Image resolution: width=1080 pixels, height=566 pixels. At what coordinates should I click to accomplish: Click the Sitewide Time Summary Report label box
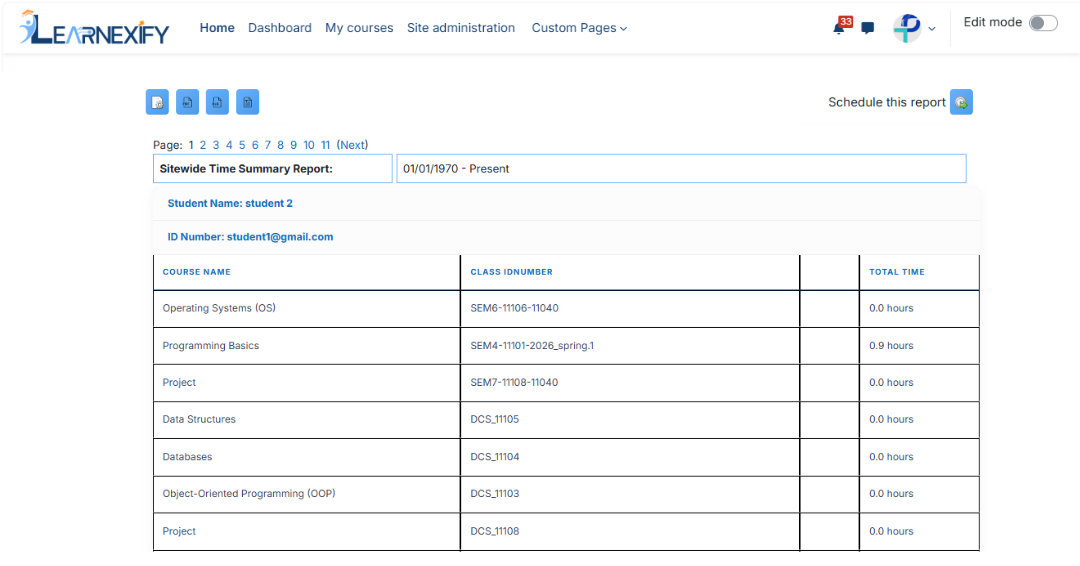(273, 169)
